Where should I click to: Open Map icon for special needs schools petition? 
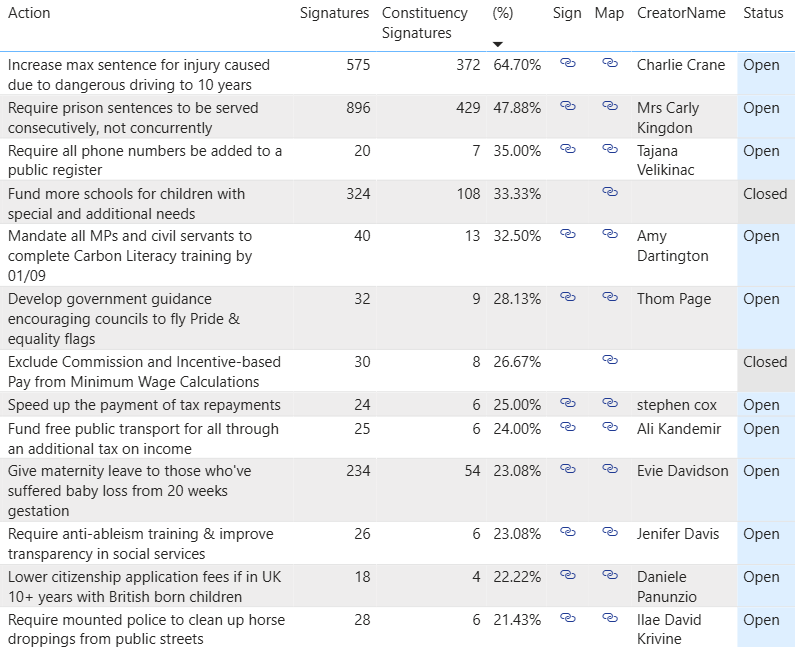(609, 192)
